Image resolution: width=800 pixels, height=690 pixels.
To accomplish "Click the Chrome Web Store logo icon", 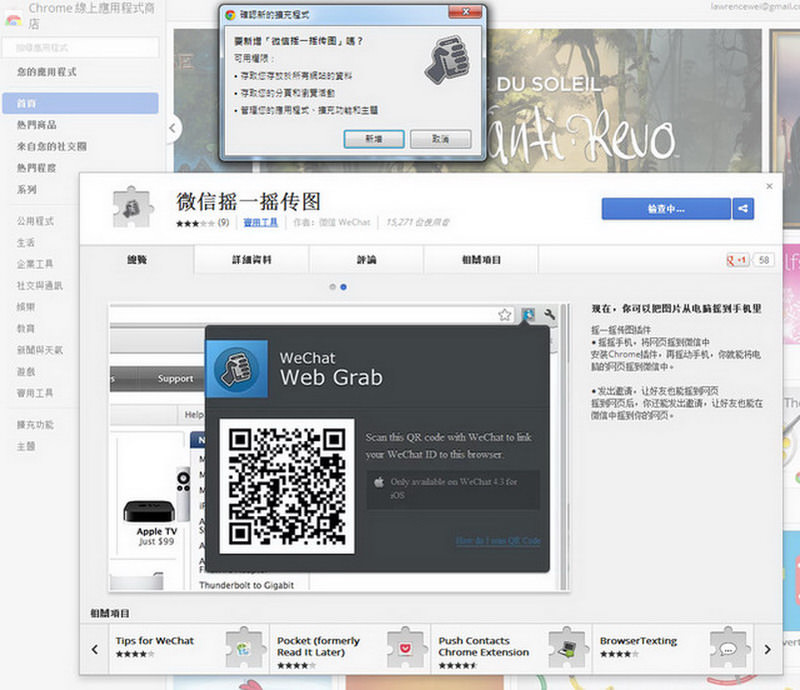I will [x=13, y=20].
